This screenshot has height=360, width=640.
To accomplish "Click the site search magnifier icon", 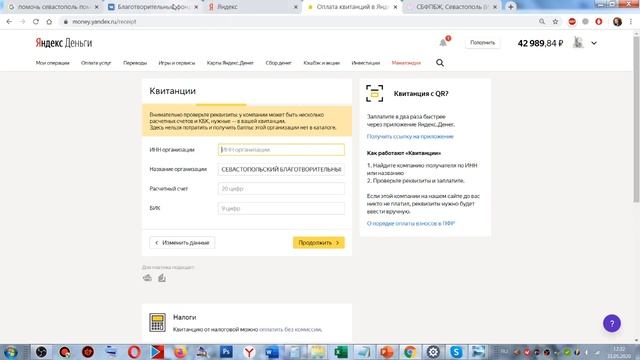I will [440, 63].
